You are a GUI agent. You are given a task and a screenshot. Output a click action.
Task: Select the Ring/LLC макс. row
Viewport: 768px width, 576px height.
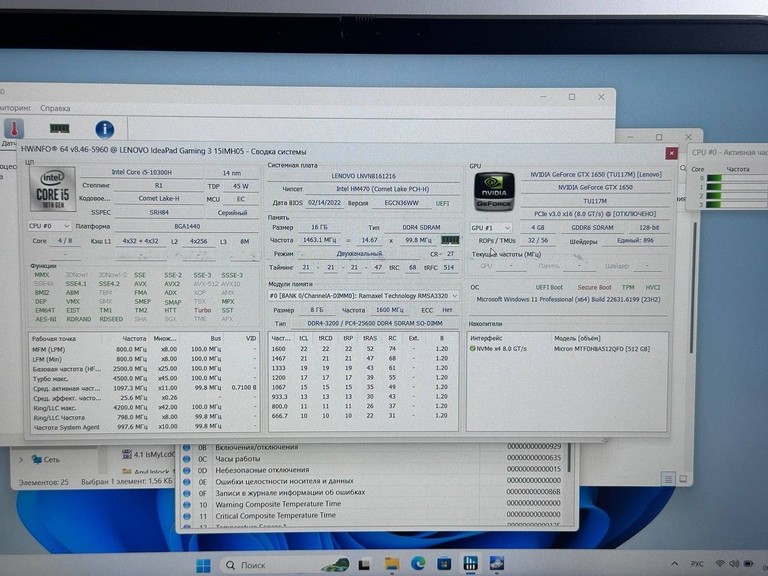pyautogui.click(x=144, y=408)
